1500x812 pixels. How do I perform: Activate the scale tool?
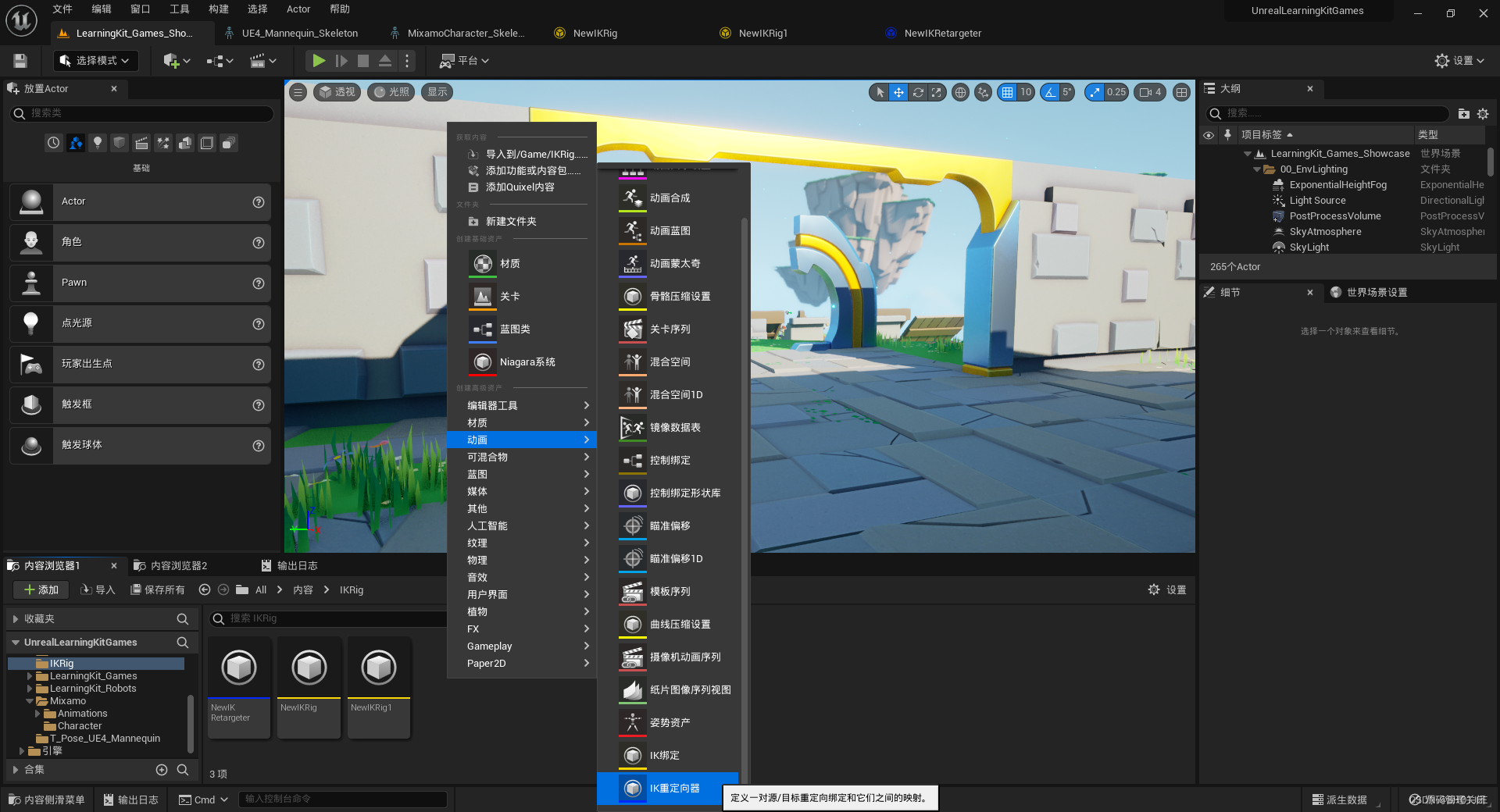tap(936, 92)
